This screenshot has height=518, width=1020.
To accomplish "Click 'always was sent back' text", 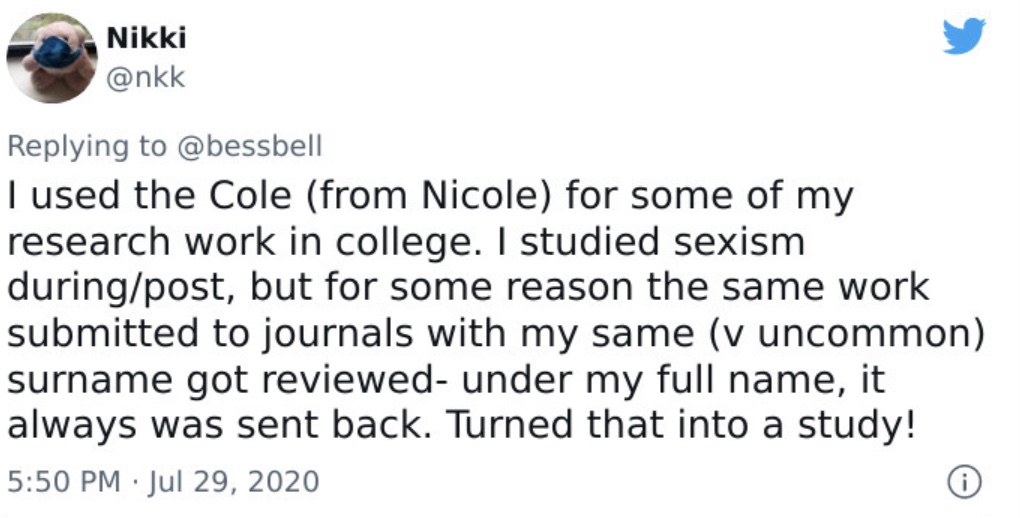I will click(214, 426).
